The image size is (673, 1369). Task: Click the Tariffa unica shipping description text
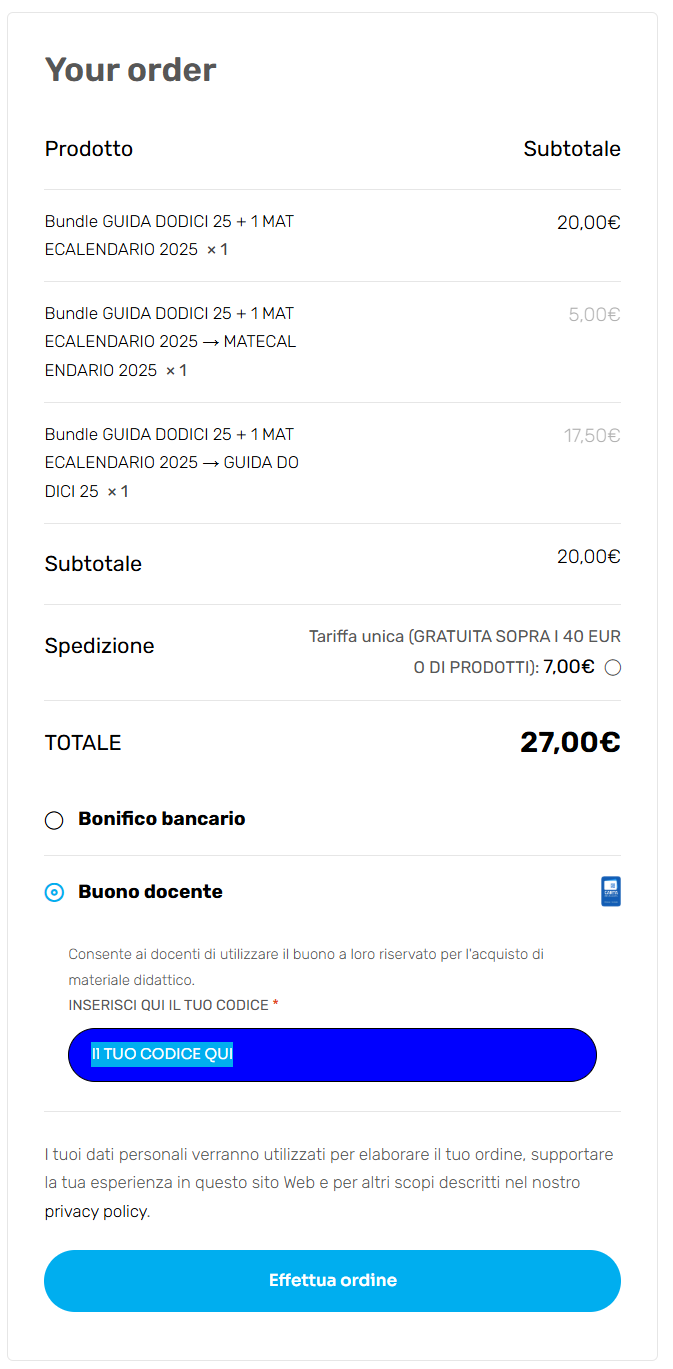464,637
